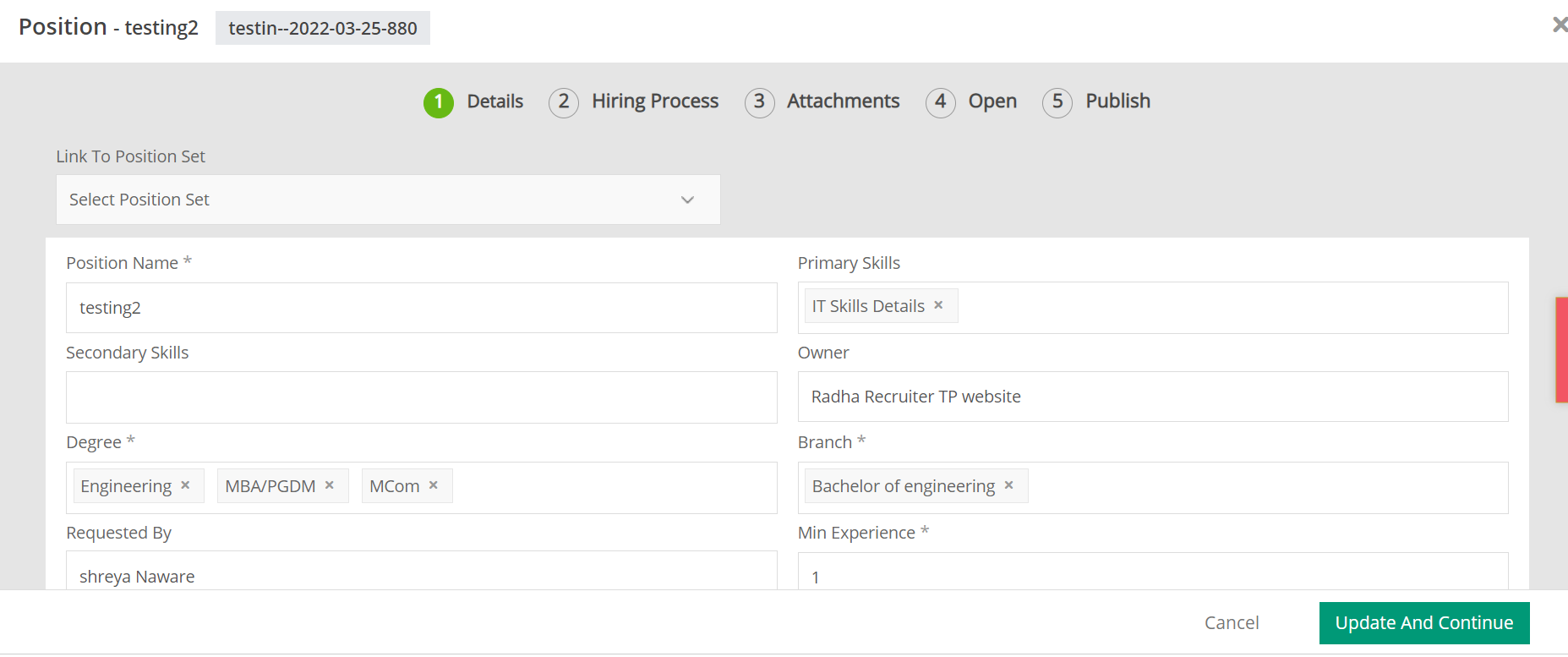Switch to the Attachments step
This screenshot has height=657, width=1568.
click(843, 101)
